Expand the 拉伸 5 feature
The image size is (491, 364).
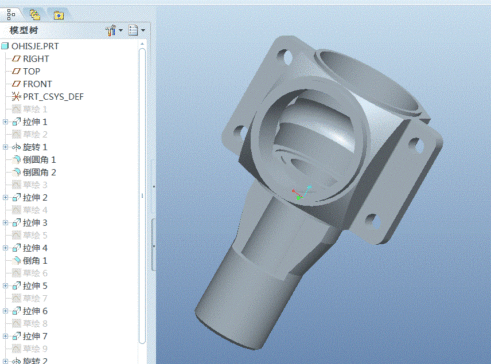click(5, 286)
